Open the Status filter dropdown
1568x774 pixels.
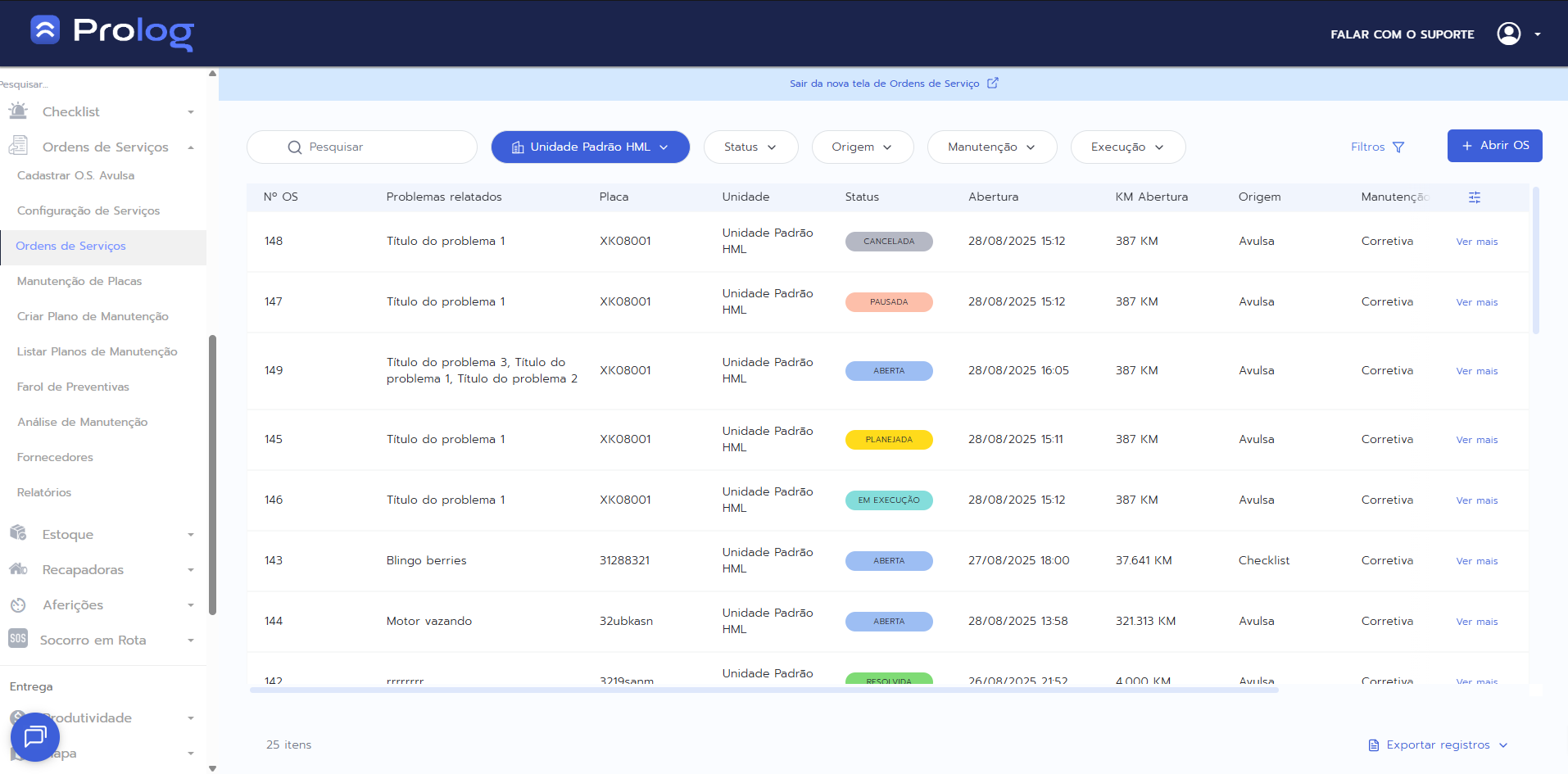coord(750,147)
